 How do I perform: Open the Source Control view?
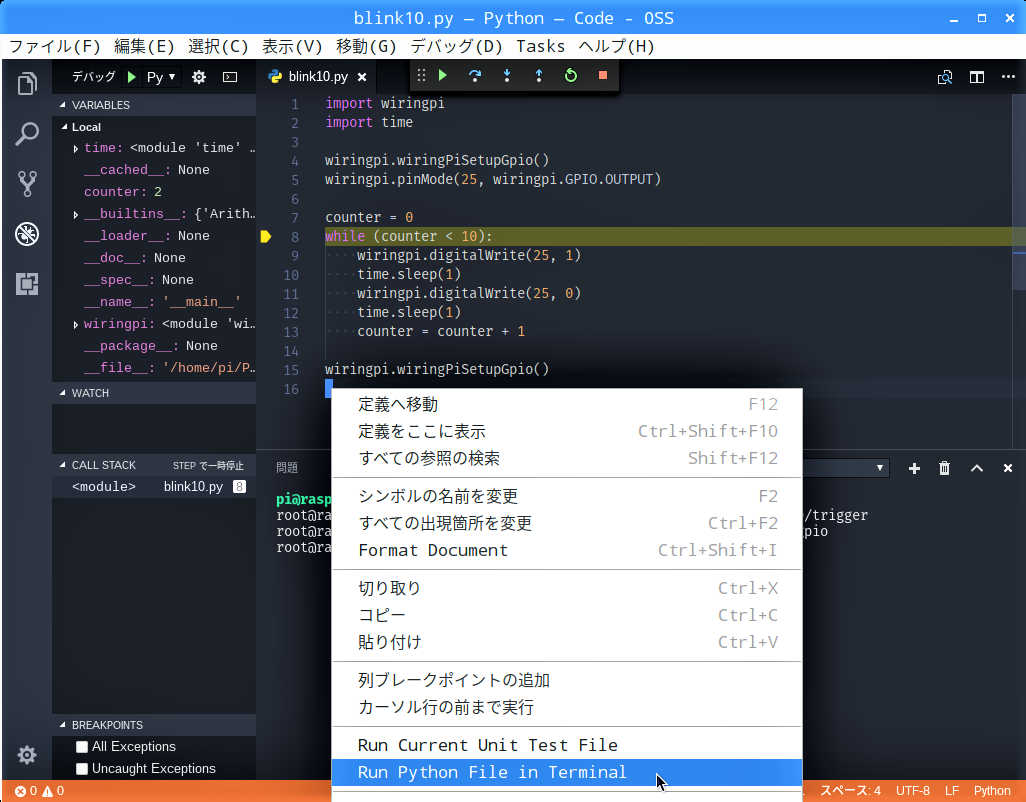27,184
